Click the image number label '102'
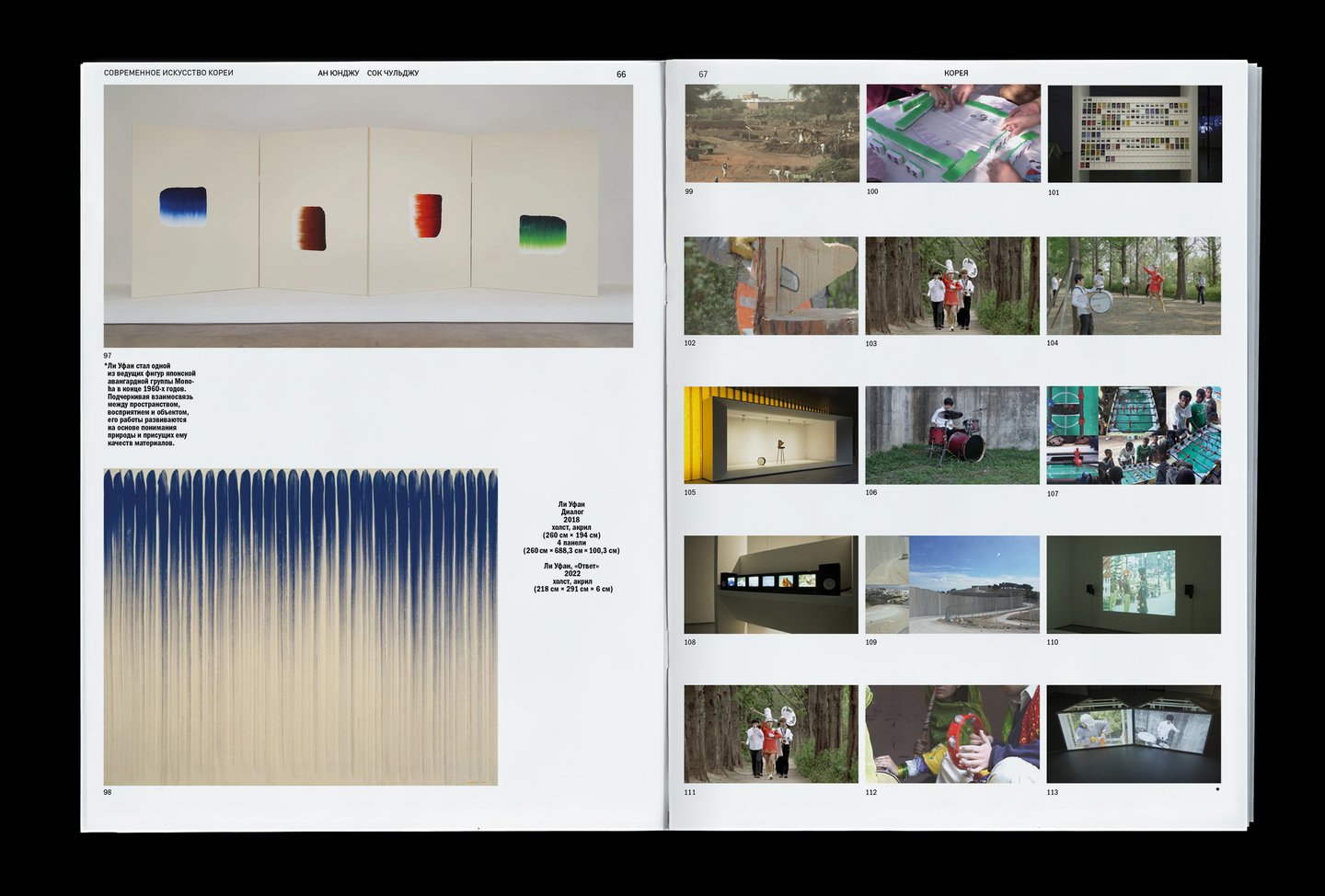Viewport: 1325px width, 896px height. tap(690, 343)
